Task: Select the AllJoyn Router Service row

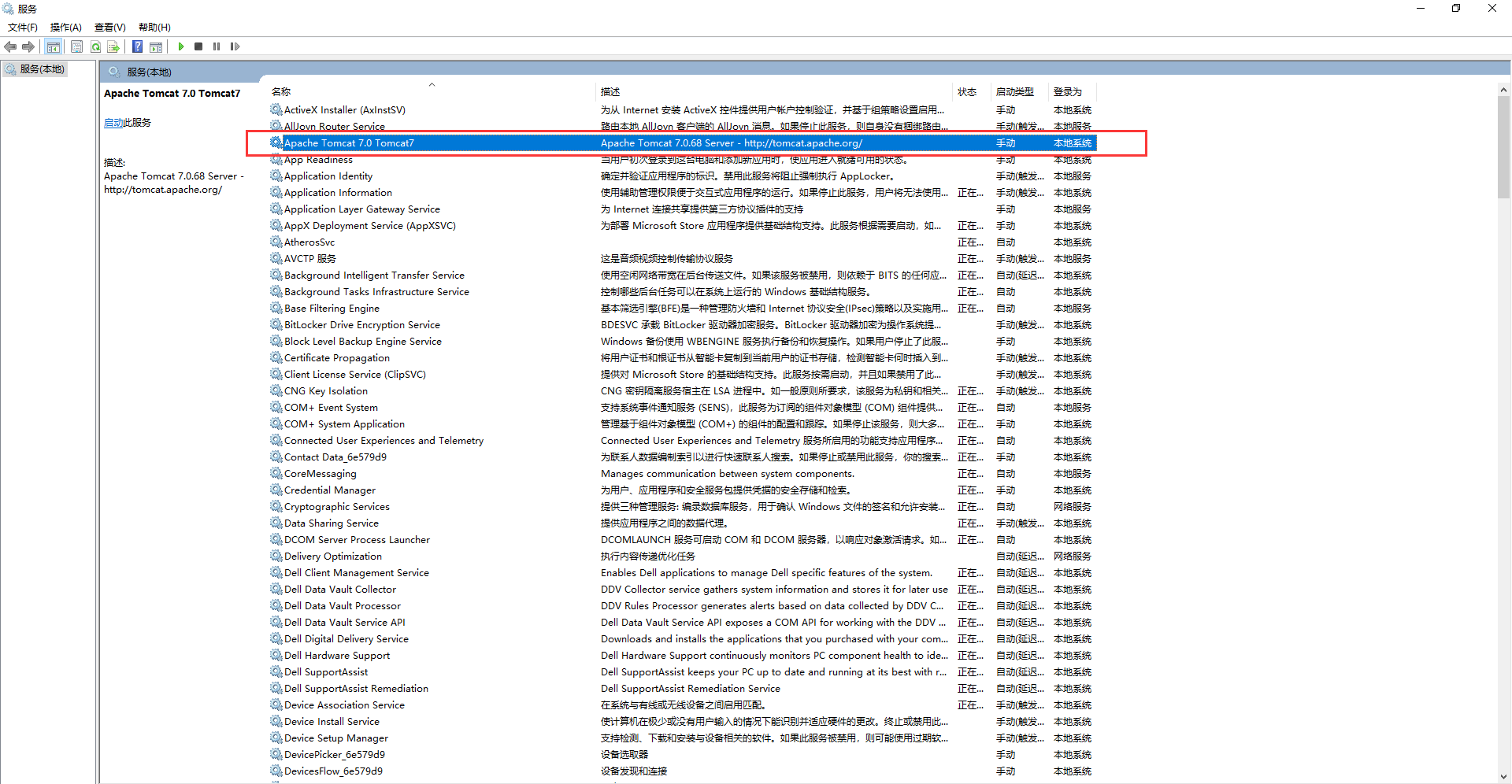Action: pos(682,126)
